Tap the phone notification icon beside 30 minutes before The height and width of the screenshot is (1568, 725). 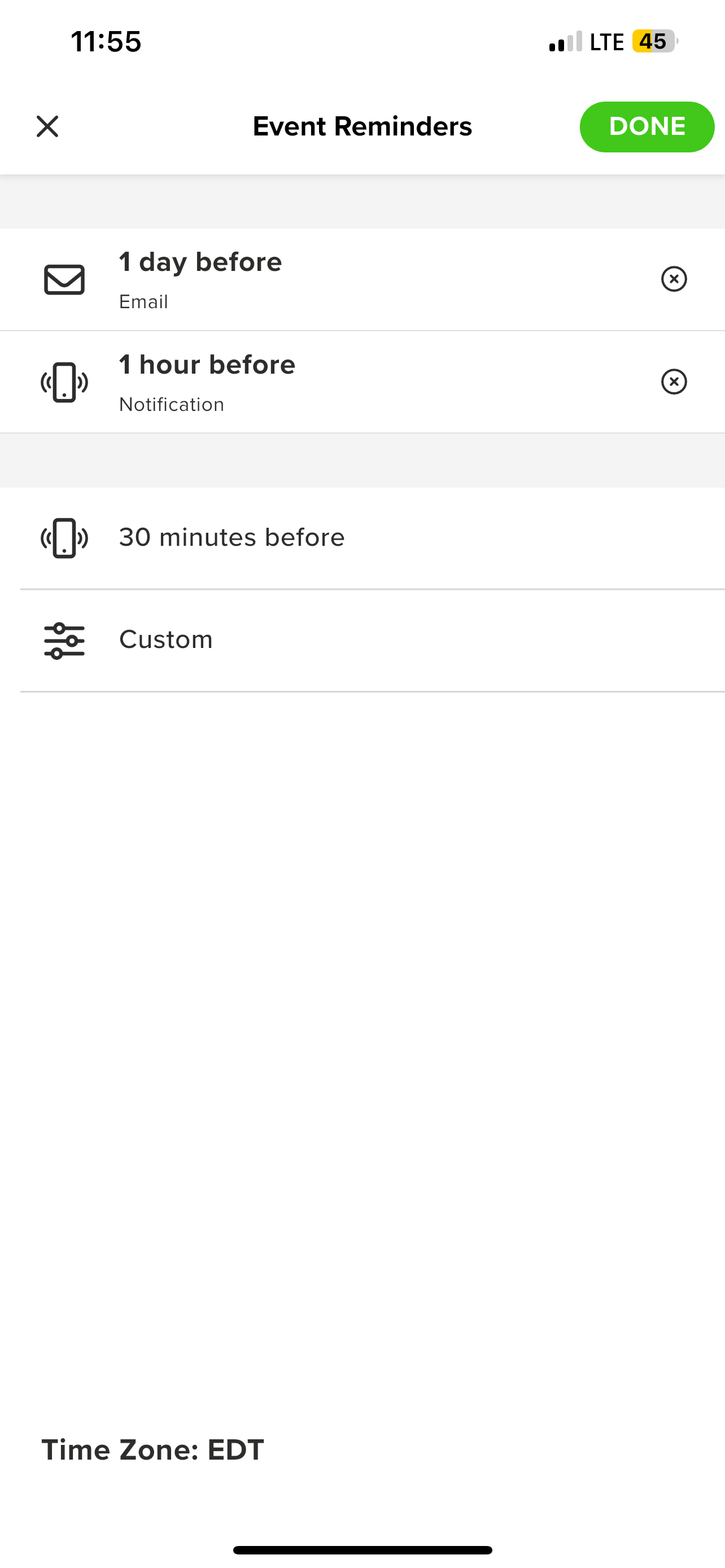click(64, 538)
